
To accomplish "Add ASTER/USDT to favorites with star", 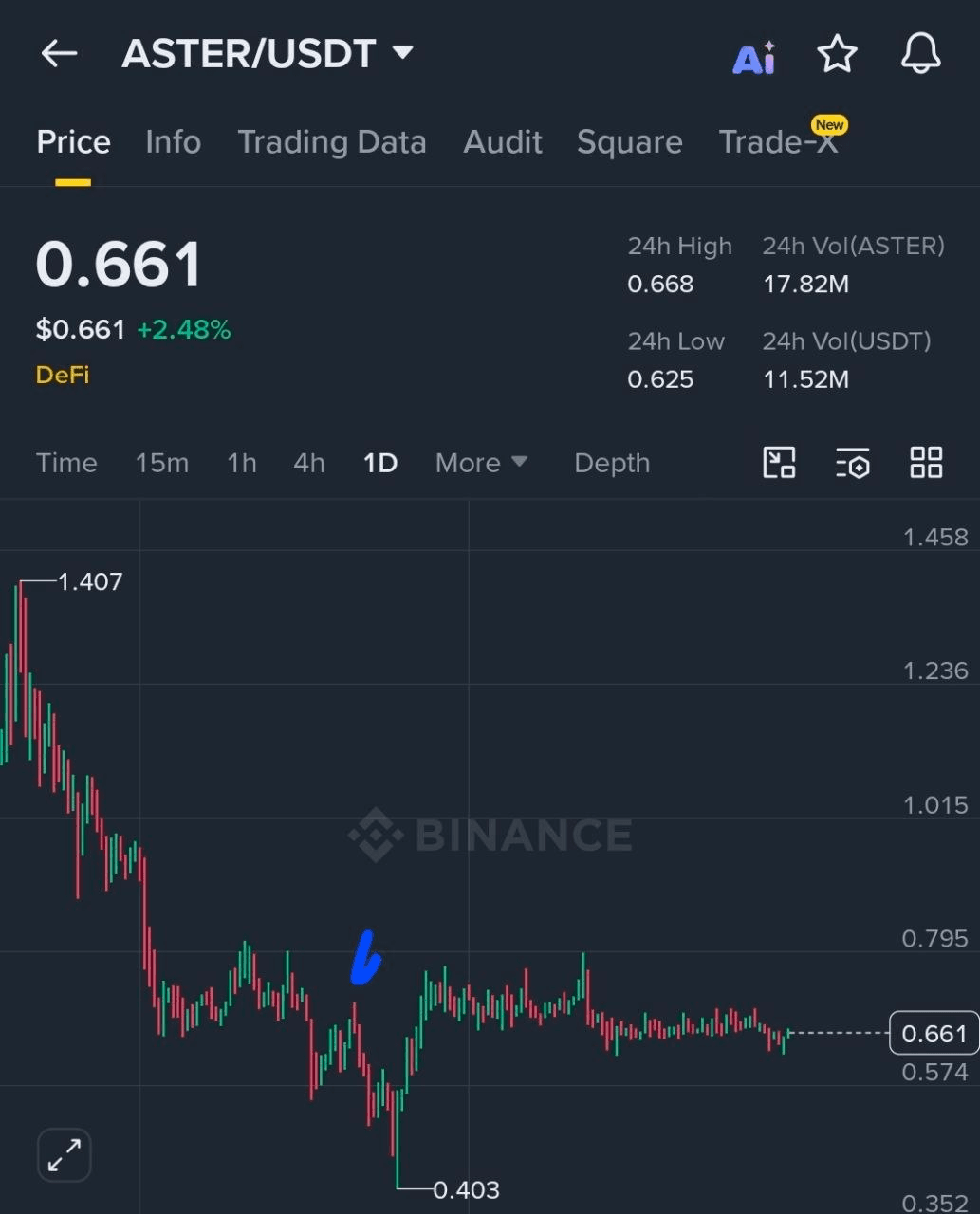I will 837,54.
